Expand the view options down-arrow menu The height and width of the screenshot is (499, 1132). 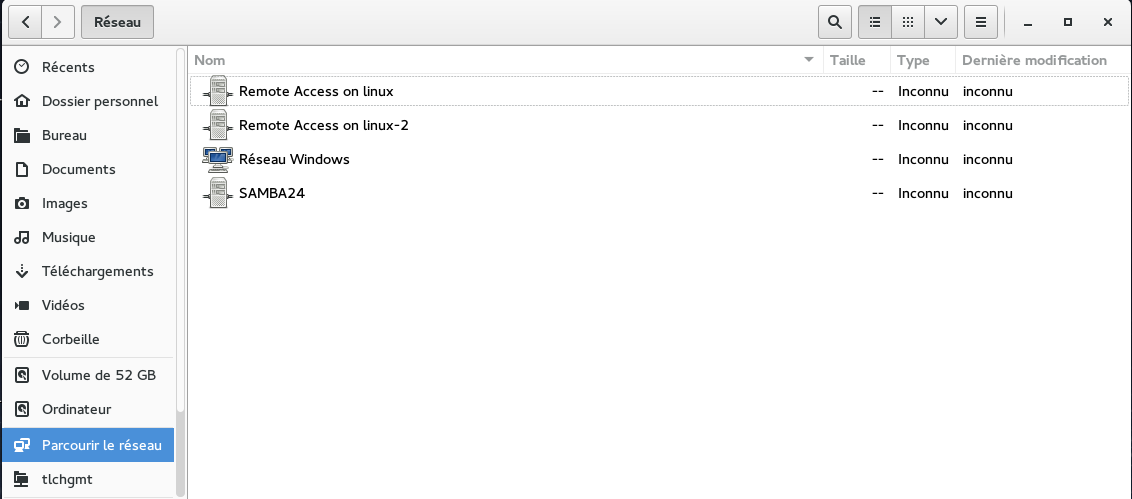click(x=941, y=22)
